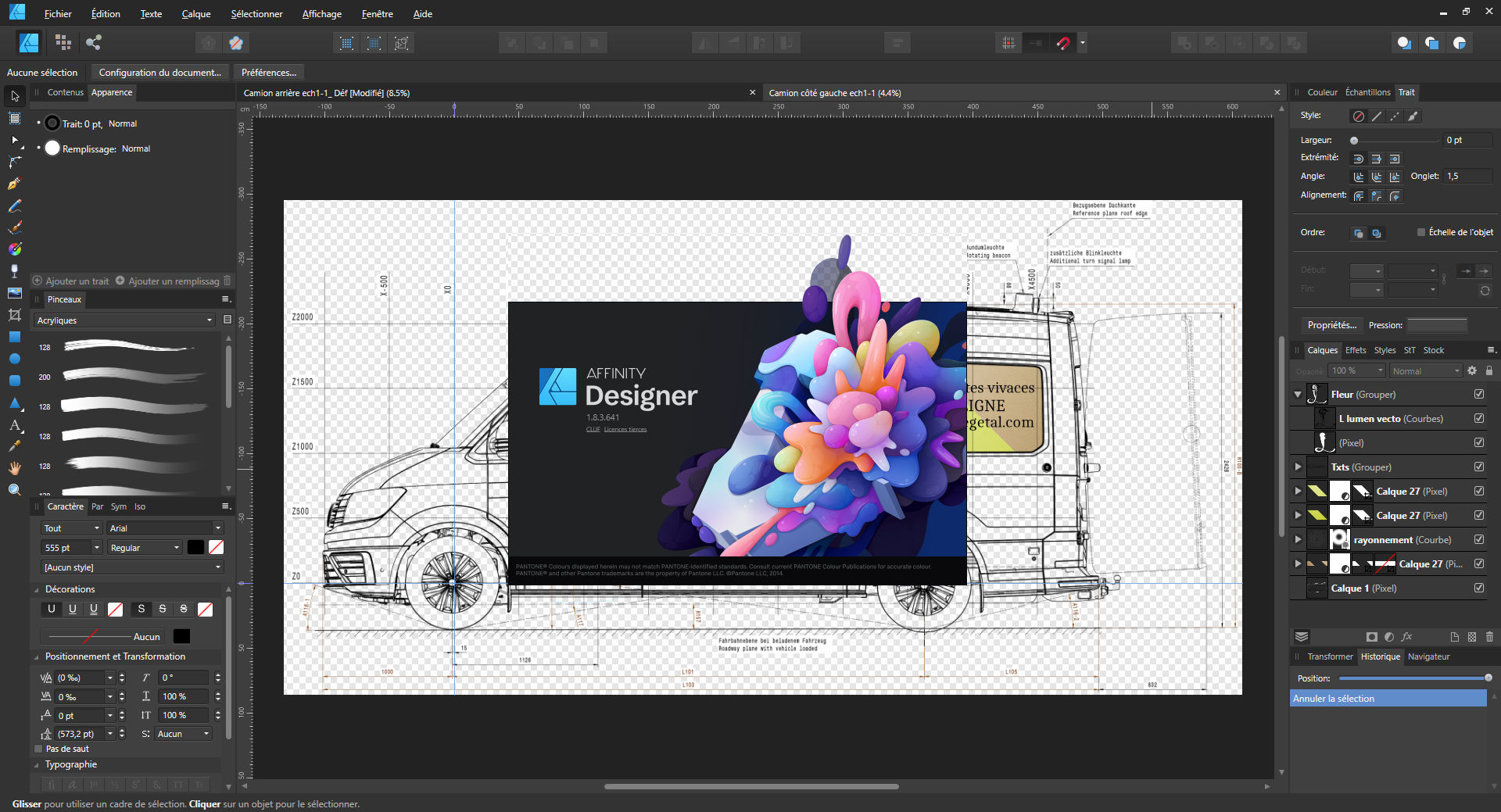This screenshot has height=812, width=1501.
Task: Expand the rayonnement layer
Action: 1298,539
